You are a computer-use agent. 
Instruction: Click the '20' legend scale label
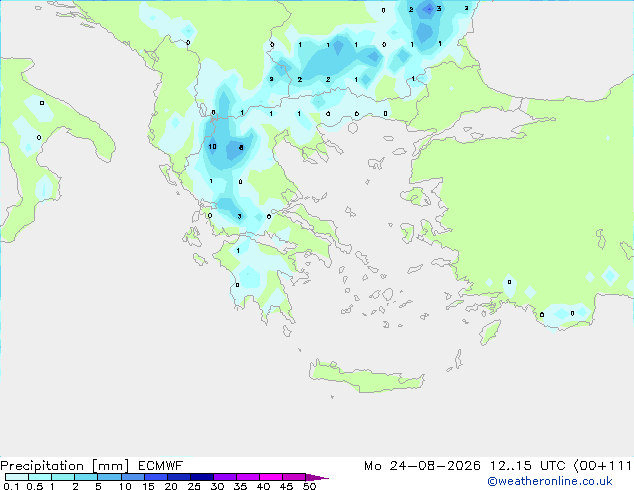tap(171, 486)
